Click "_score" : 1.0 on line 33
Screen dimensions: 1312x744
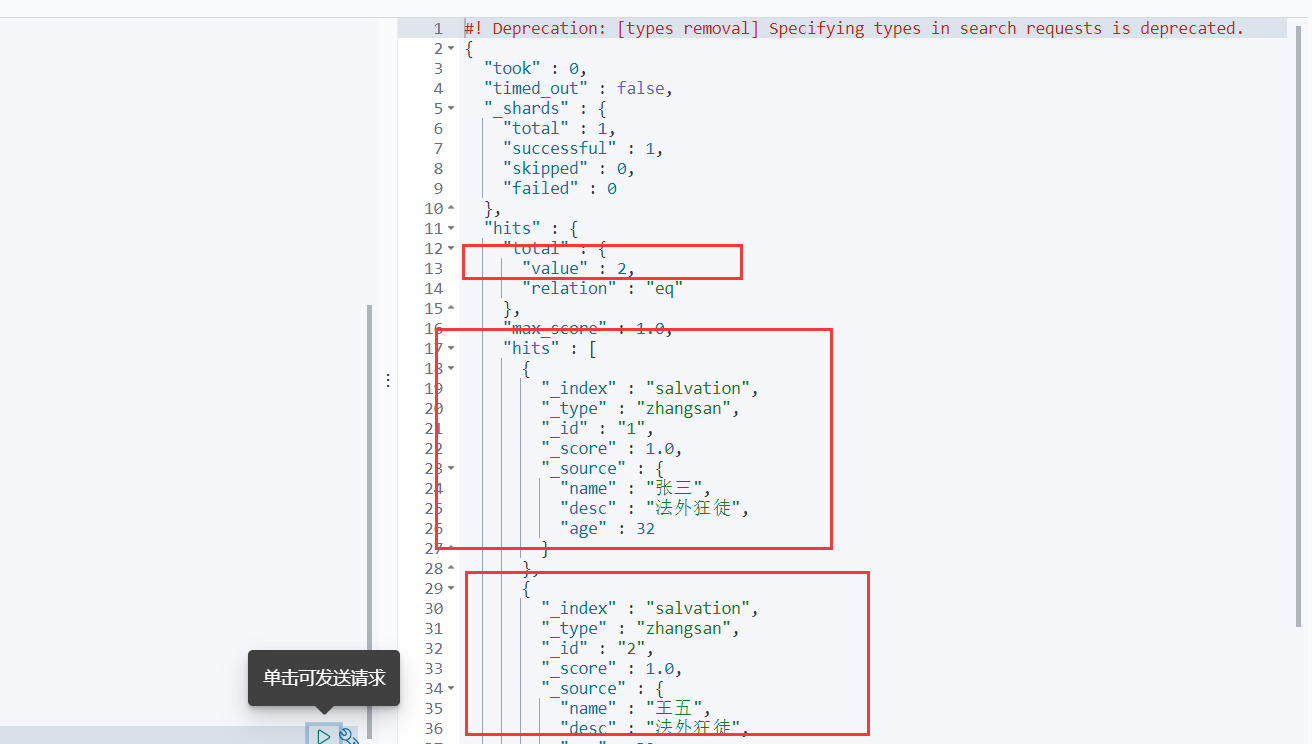pyautogui.click(x=612, y=668)
